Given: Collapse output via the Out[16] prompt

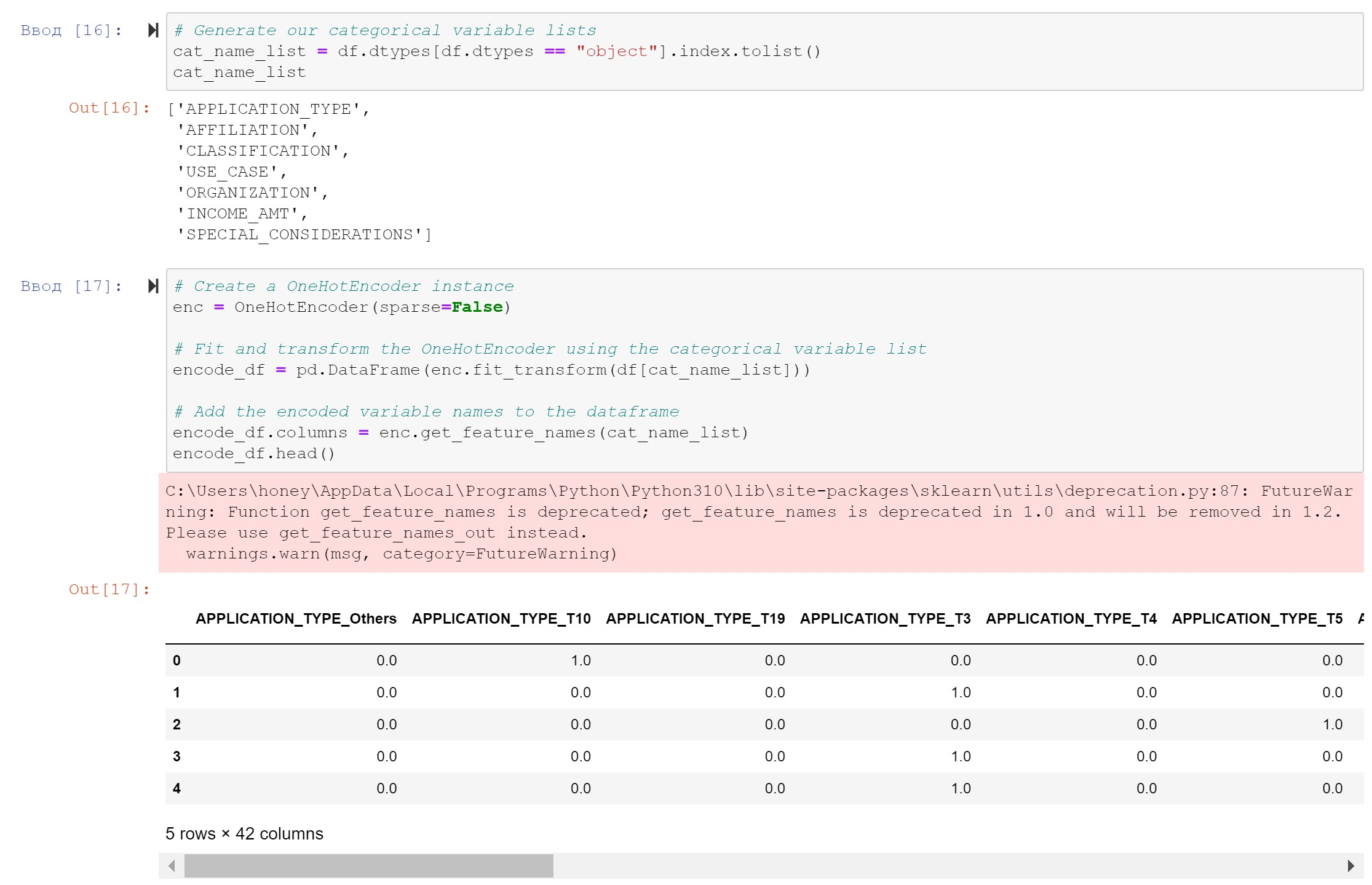Looking at the screenshot, I should 109,108.
